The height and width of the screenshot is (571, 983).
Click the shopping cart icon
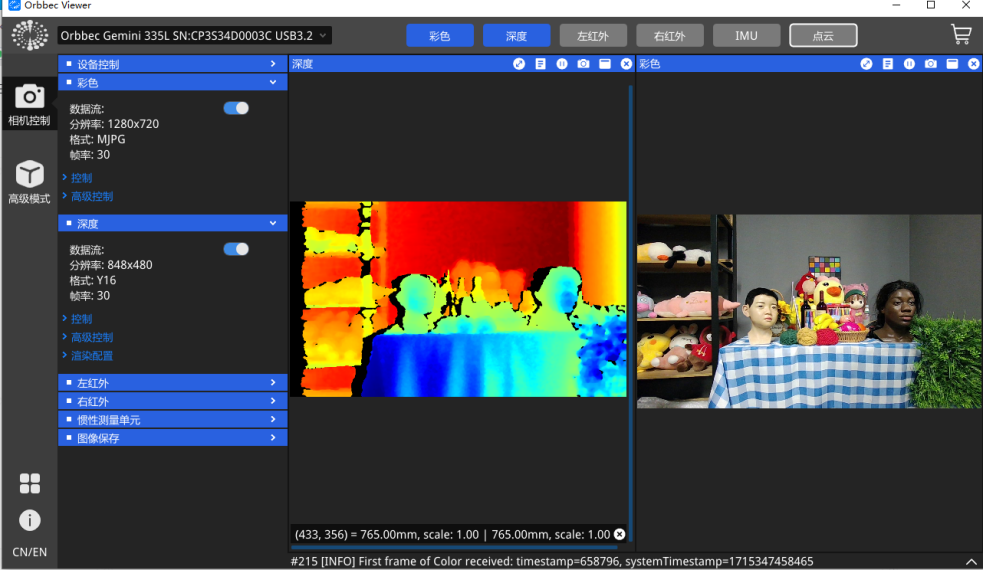tap(960, 35)
